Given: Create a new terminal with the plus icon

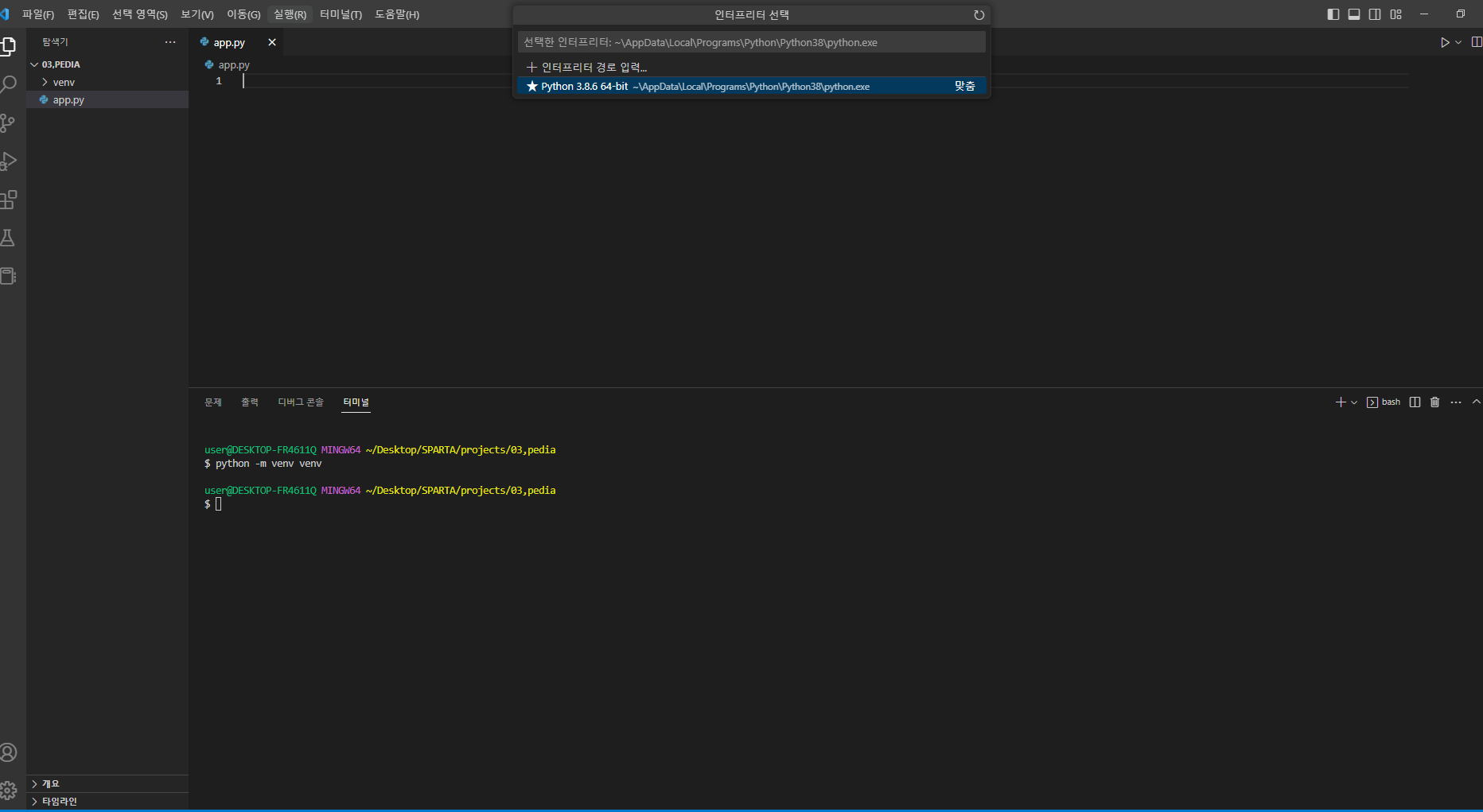Looking at the screenshot, I should (1341, 402).
